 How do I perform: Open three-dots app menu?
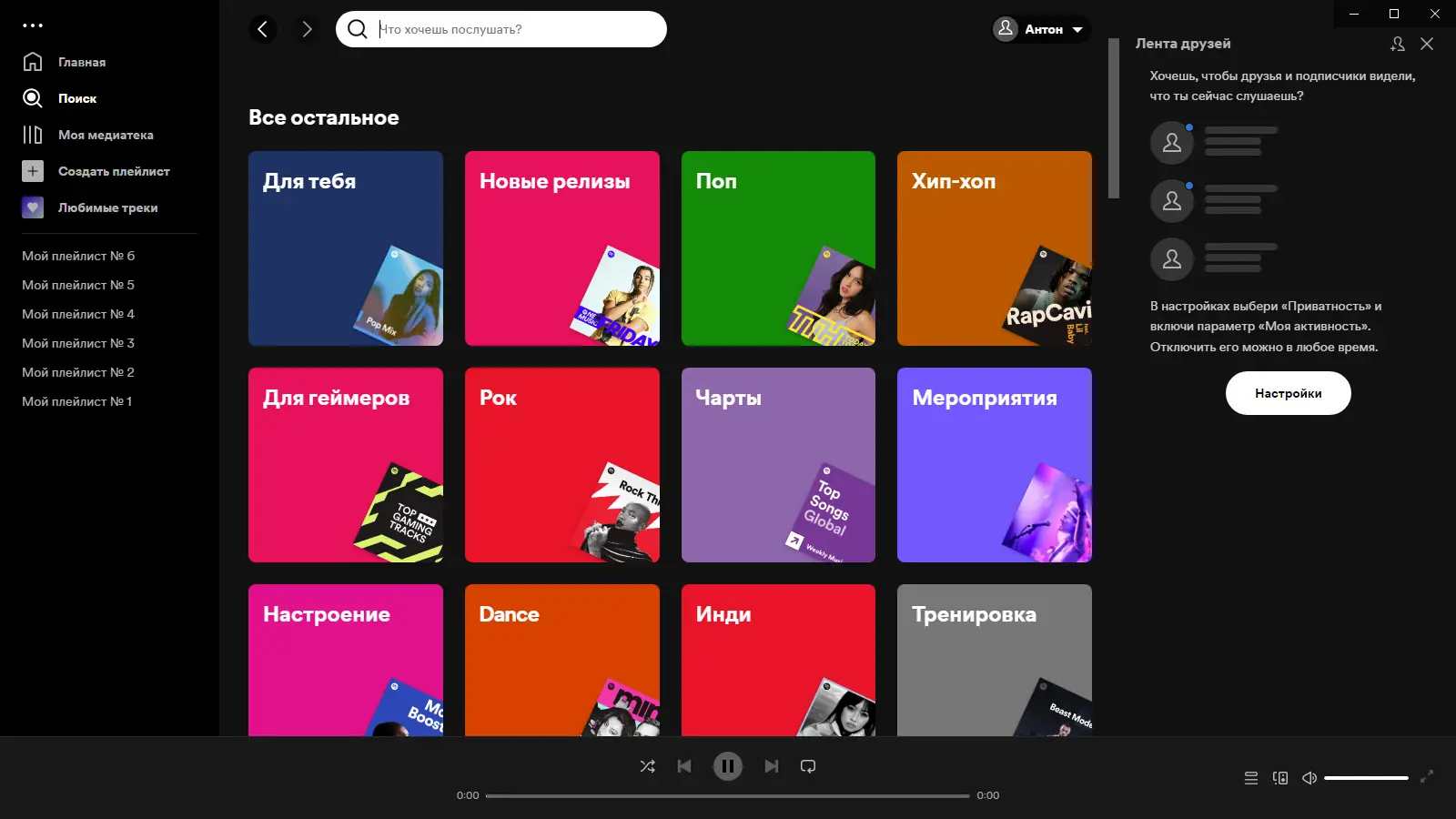click(x=33, y=25)
